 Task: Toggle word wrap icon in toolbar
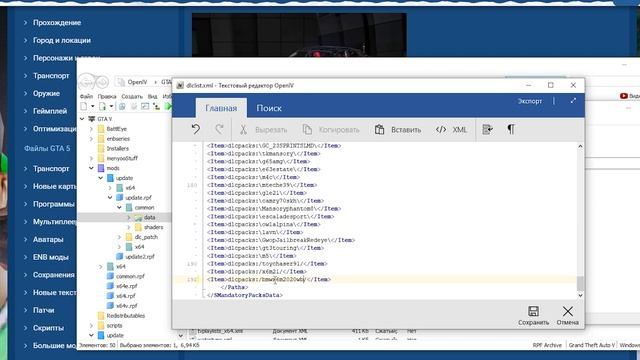(x=487, y=129)
